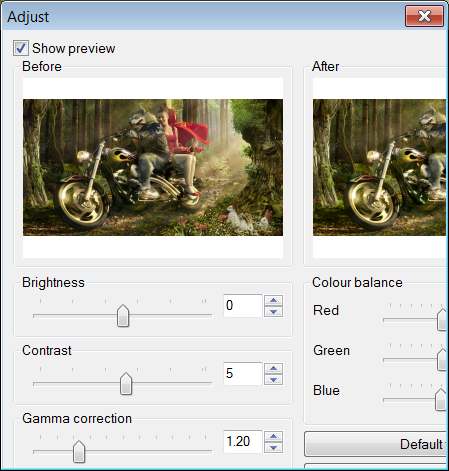The width and height of the screenshot is (449, 471).
Task: Click the Gamma value field showing 1.20
Action: 243,442
